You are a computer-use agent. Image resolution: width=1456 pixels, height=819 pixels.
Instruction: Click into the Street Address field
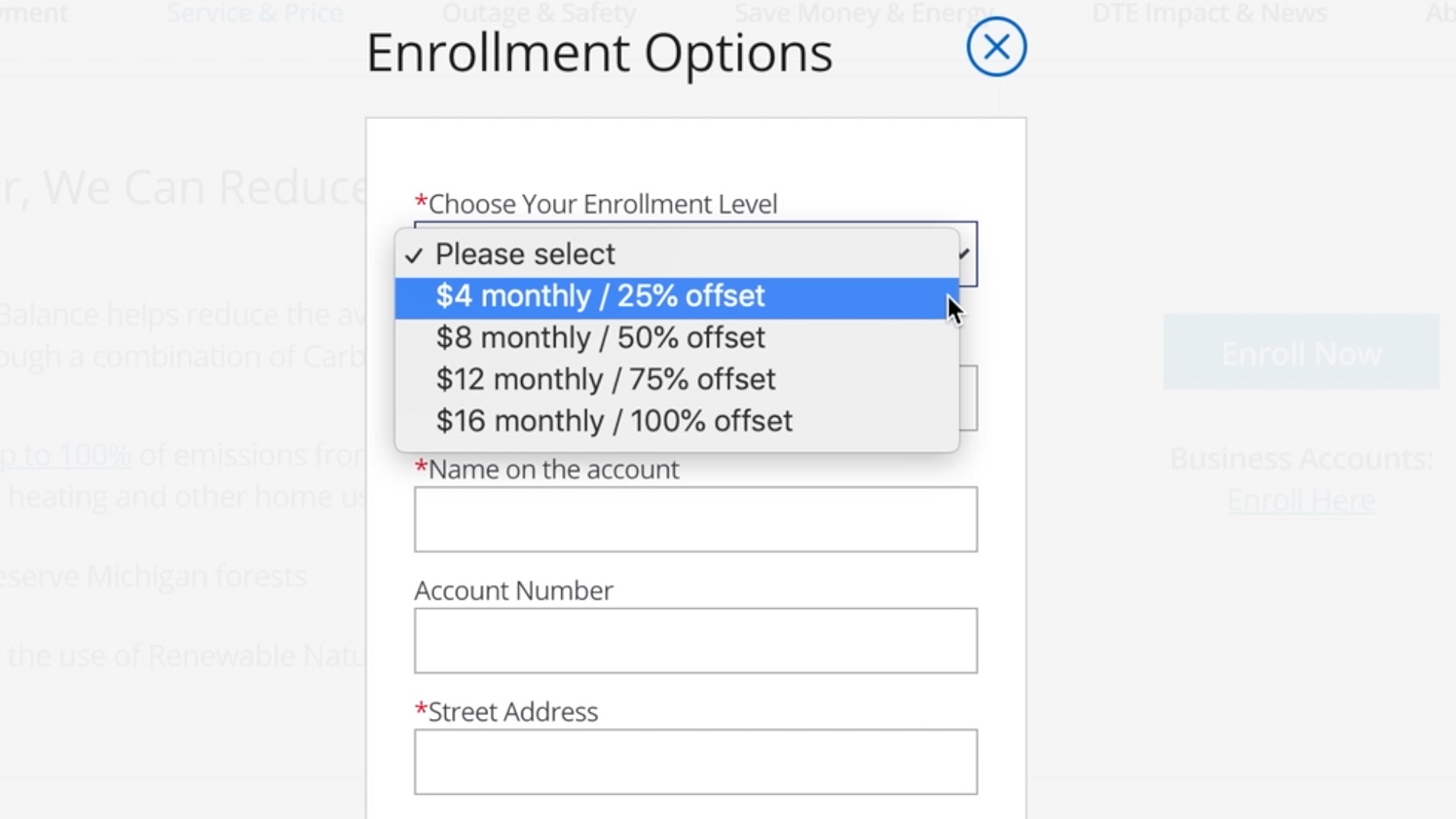point(695,762)
